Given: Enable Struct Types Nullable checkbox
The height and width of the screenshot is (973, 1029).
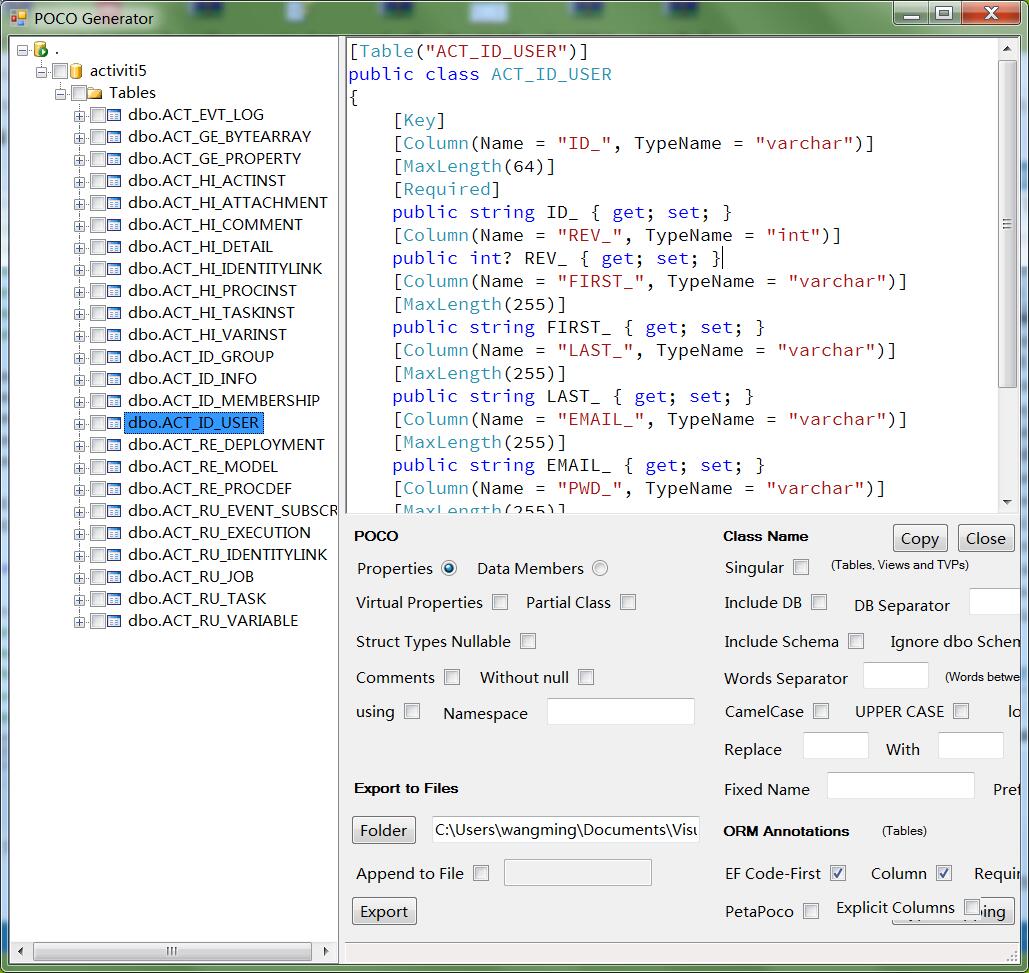Looking at the screenshot, I should [x=528, y=641].
